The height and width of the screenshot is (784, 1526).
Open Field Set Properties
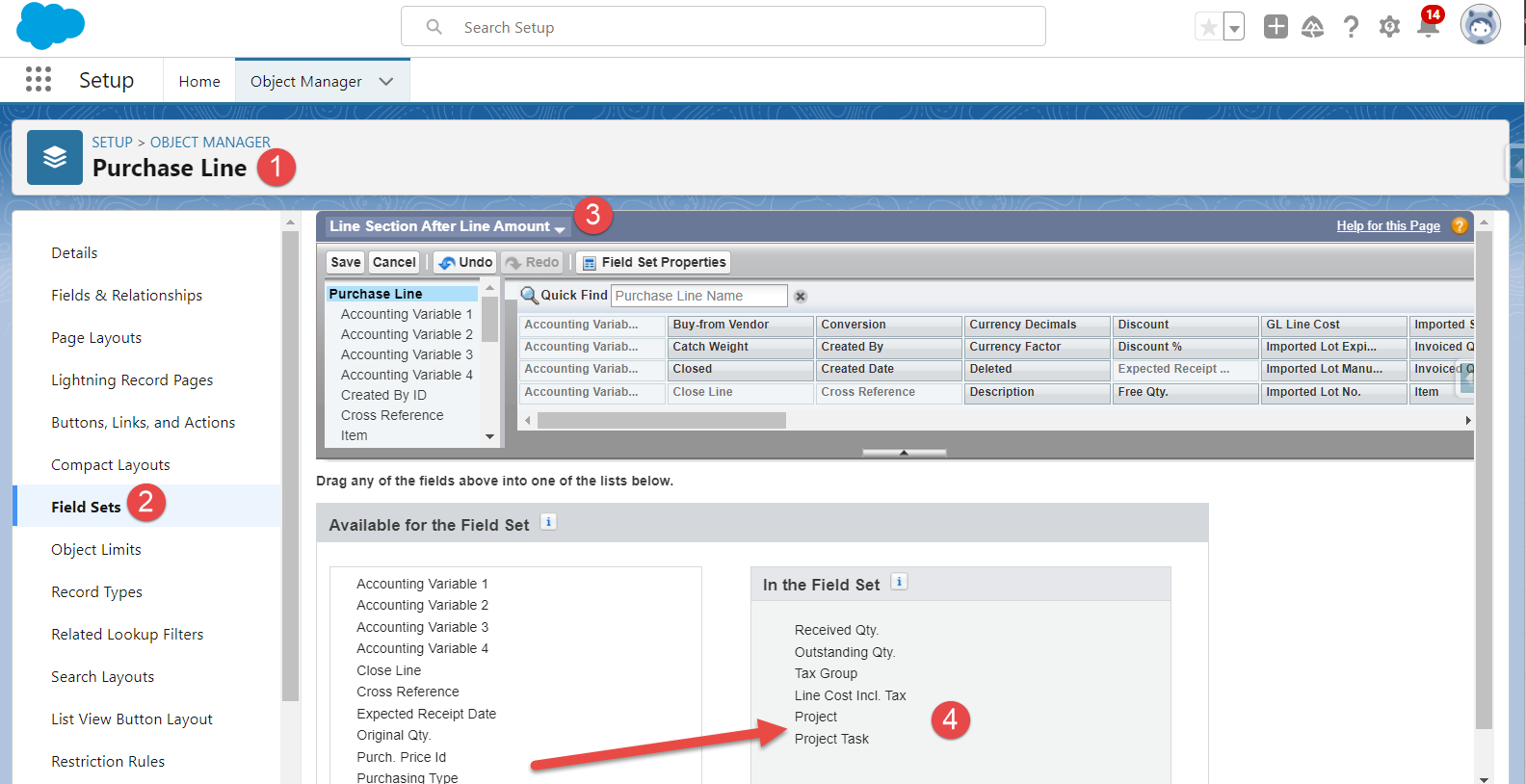[653, 262]
